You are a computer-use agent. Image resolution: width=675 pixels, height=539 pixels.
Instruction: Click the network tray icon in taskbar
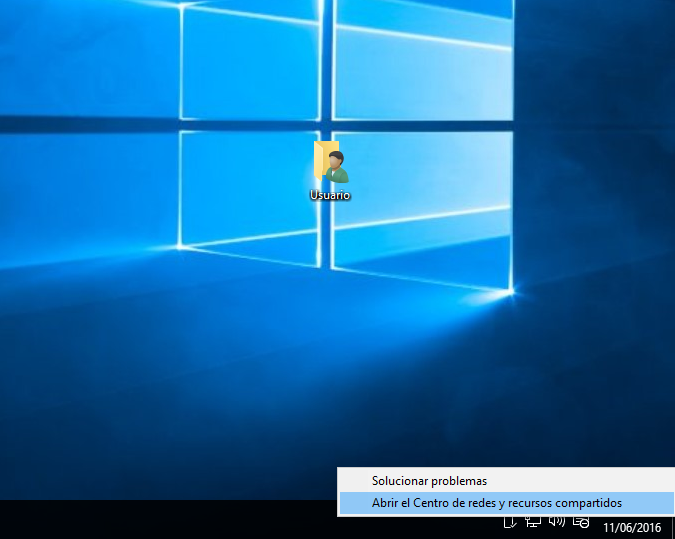click(x=533, y=522)
